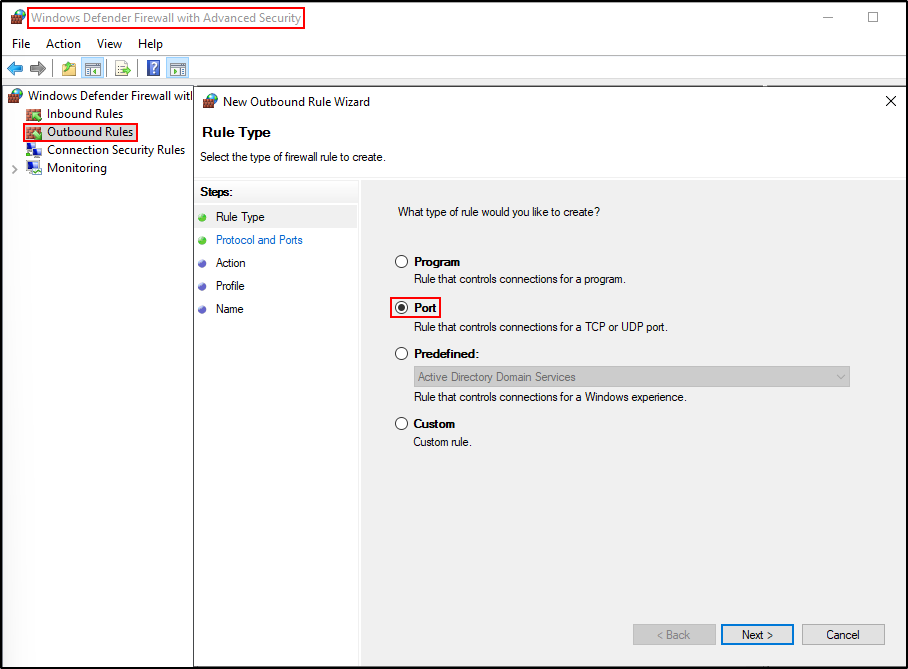Screen dimensions: 908x669
Task: Minimize the firewall window
Action: pyautogui.click(x=828, y=17)
